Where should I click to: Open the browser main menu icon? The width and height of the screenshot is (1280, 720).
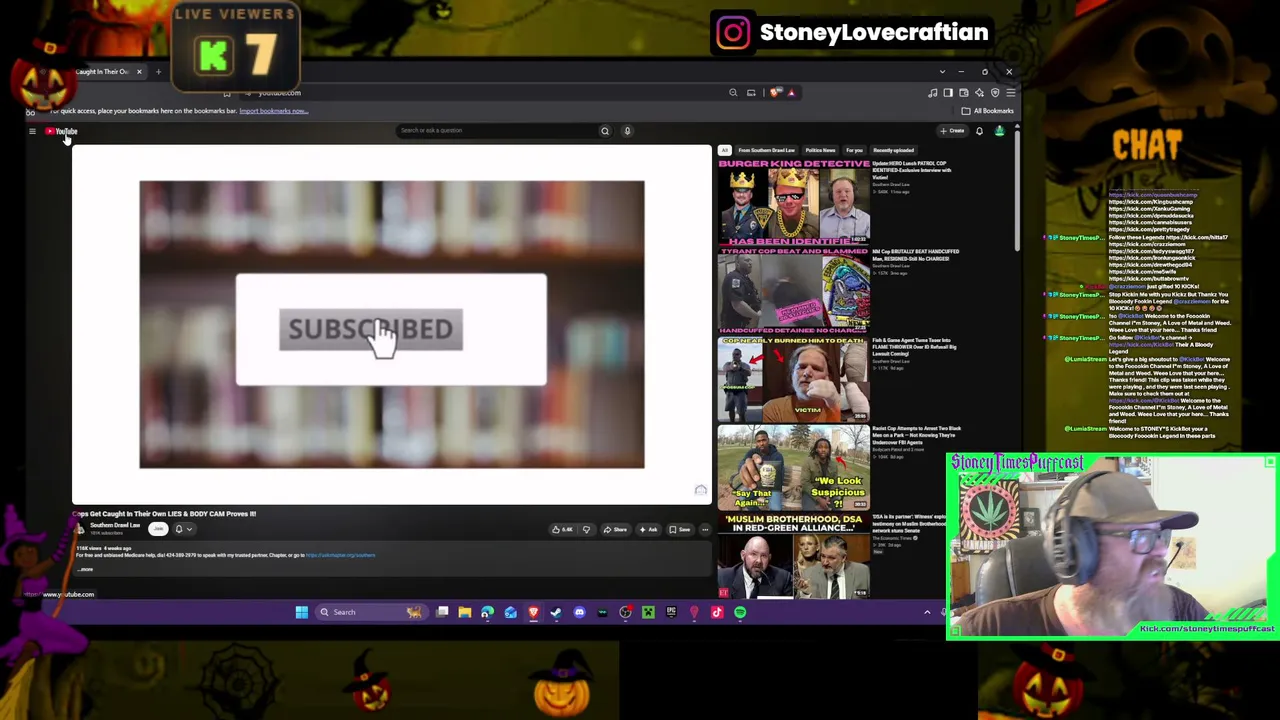(x=1010, y=93)
